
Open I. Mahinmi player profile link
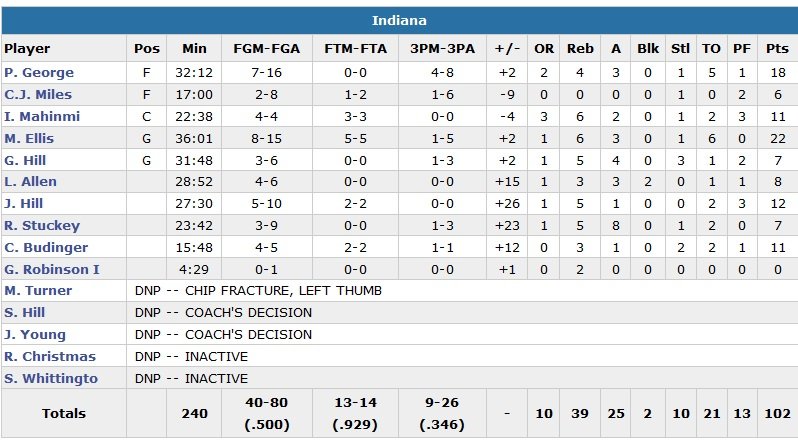tap(41, 116)
